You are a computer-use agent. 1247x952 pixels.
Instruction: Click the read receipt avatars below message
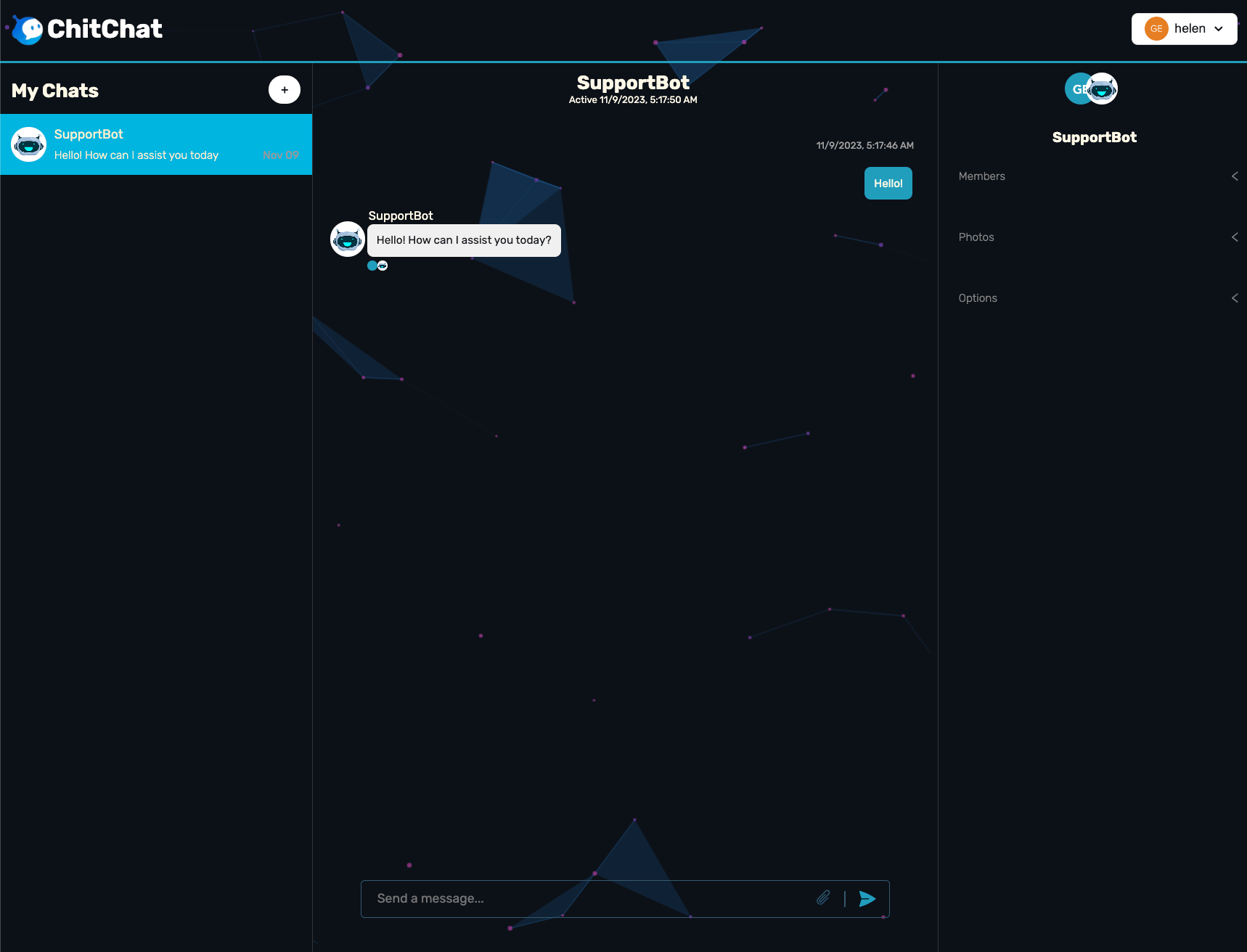point(377,266)
